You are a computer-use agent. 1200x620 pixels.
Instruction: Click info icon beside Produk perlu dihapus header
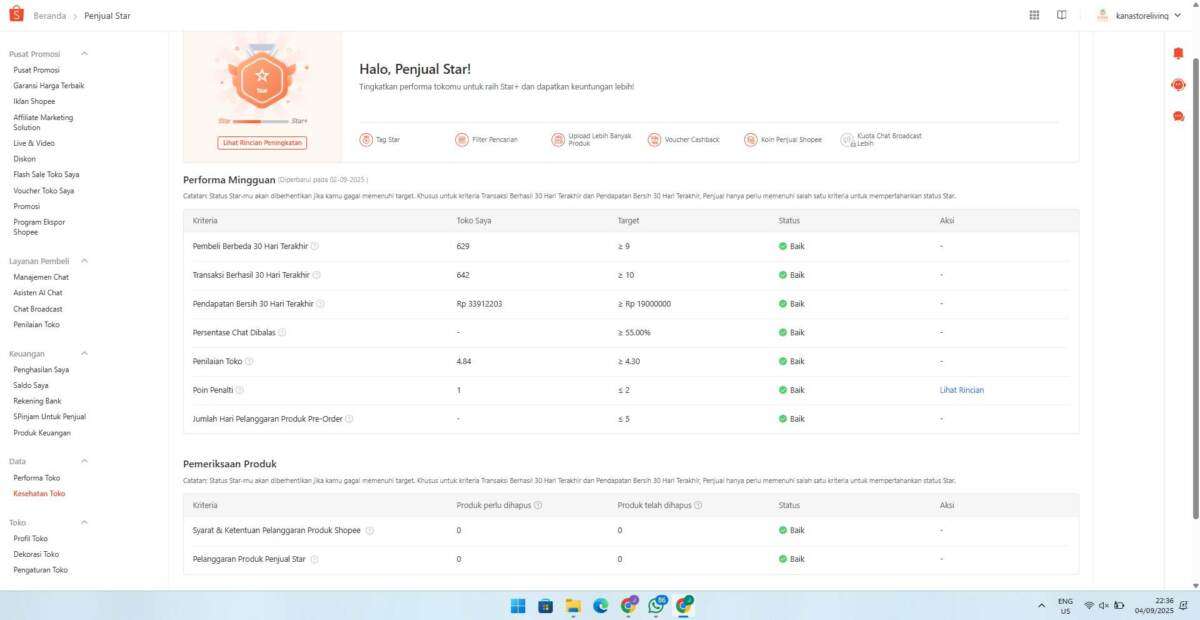[538, 505]
